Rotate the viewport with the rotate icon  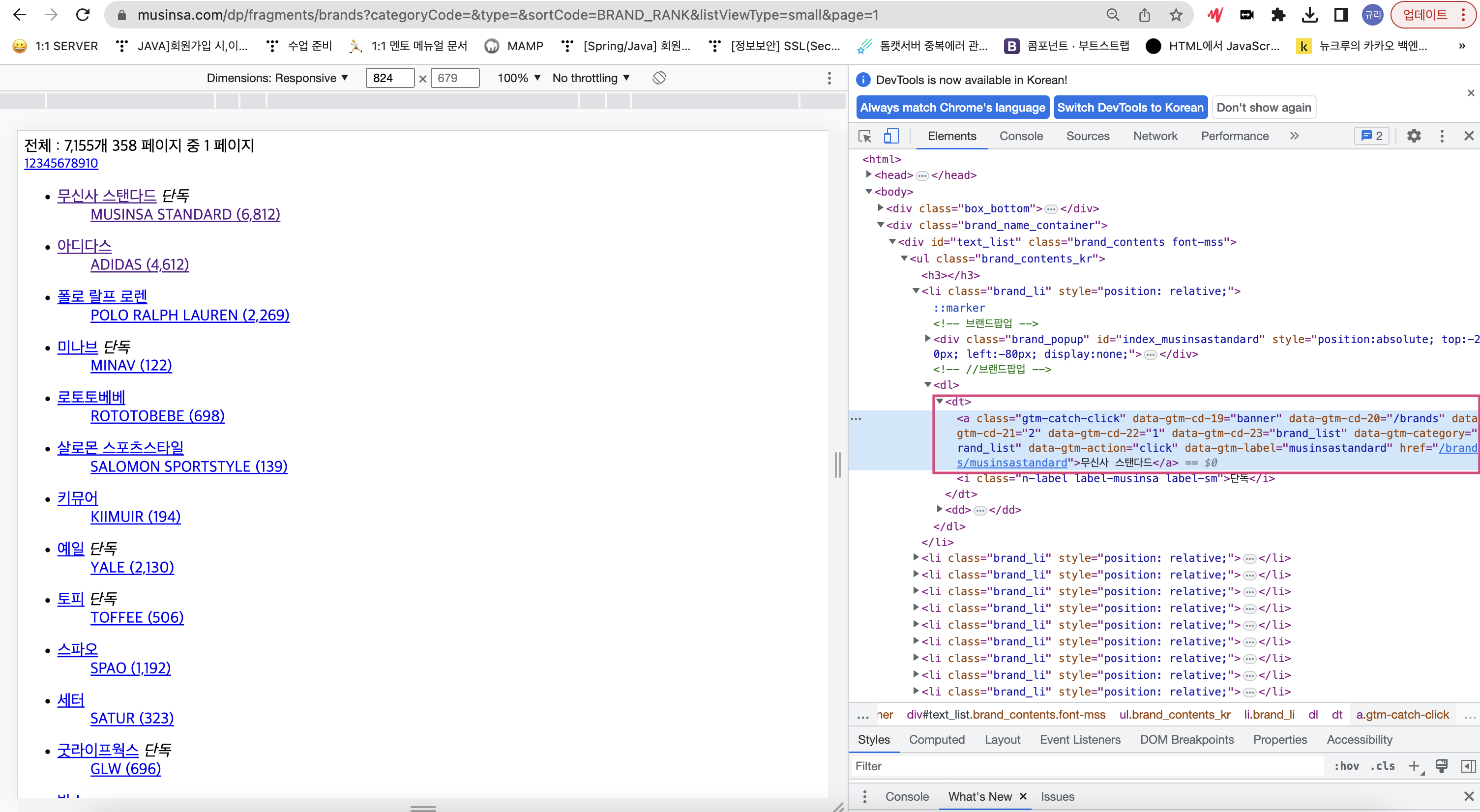click(659, 78)
